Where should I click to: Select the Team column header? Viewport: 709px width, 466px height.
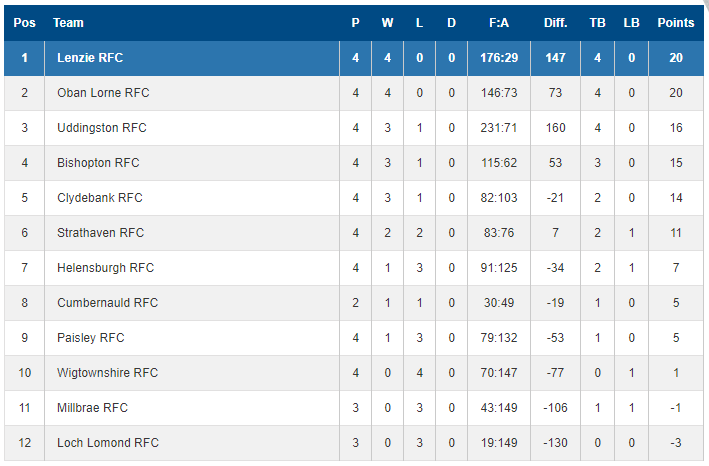pos(68,23)
